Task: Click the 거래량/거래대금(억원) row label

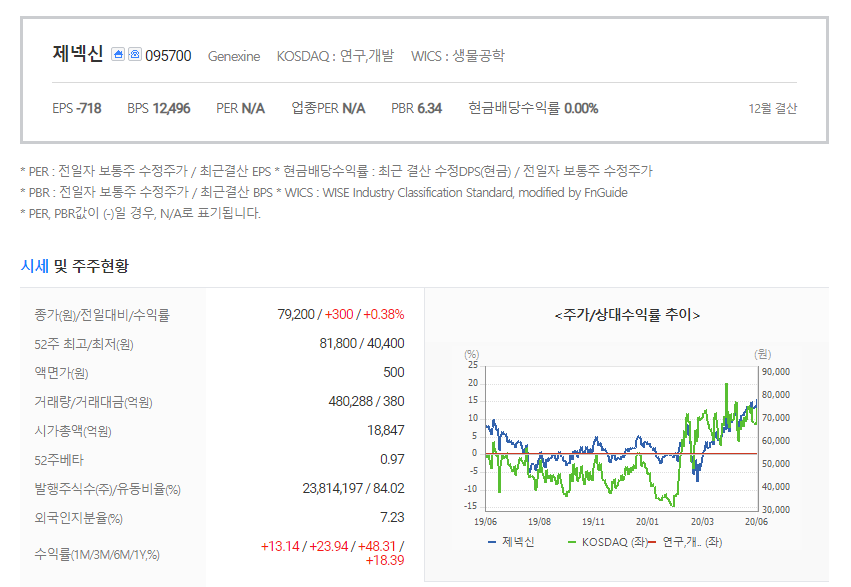Action: pos(93,402)
